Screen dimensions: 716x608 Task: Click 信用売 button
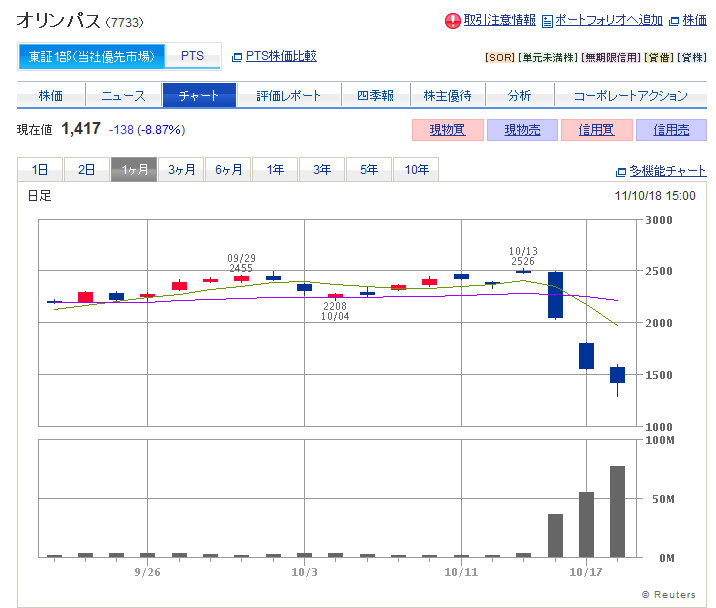tap(671, 130)
